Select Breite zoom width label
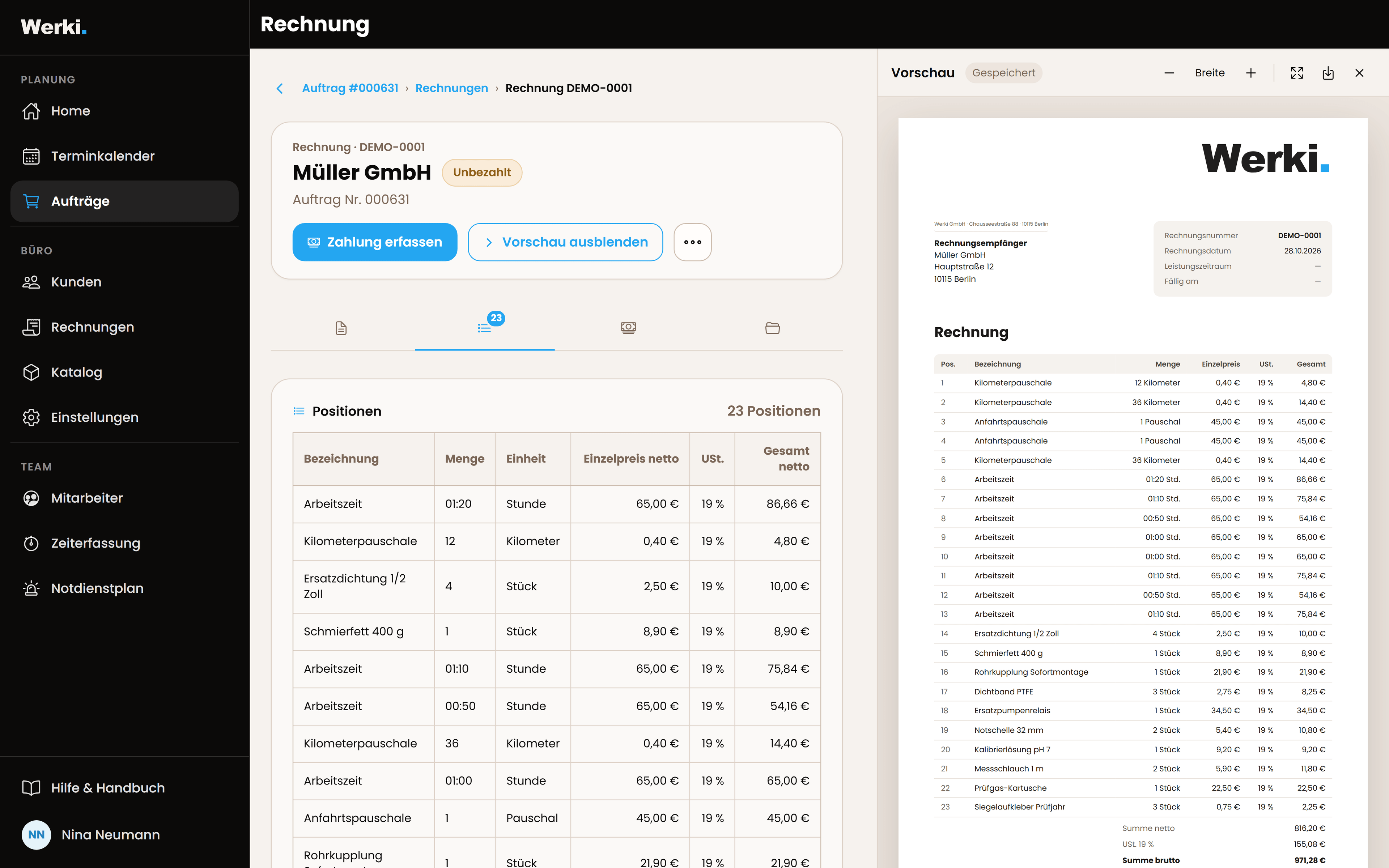 coord(1209,73)
